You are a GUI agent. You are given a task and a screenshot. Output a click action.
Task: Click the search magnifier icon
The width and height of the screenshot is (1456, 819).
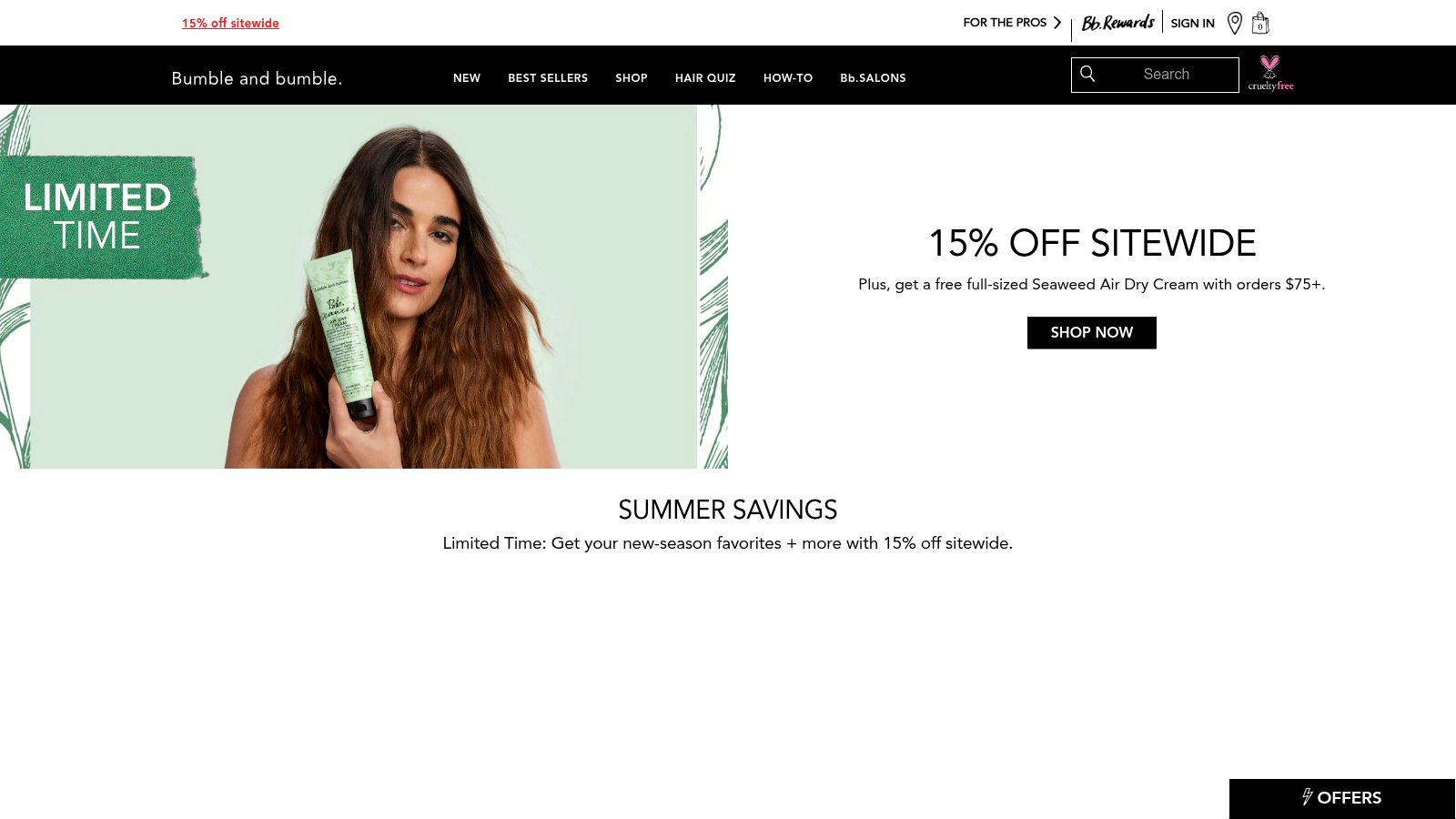tap(1087, 74)
